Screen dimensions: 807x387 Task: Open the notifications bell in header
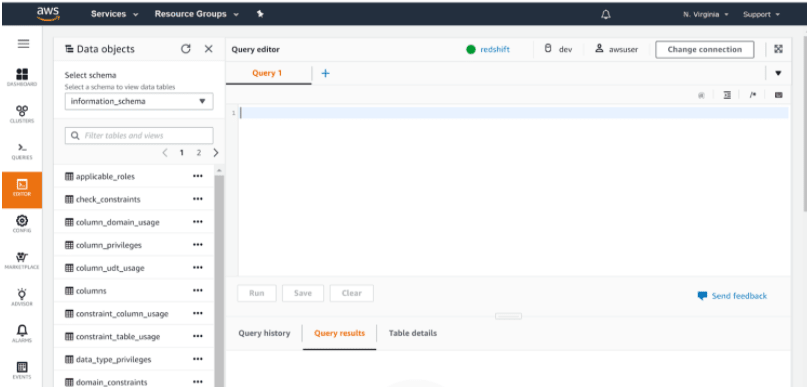click(606, 15)
